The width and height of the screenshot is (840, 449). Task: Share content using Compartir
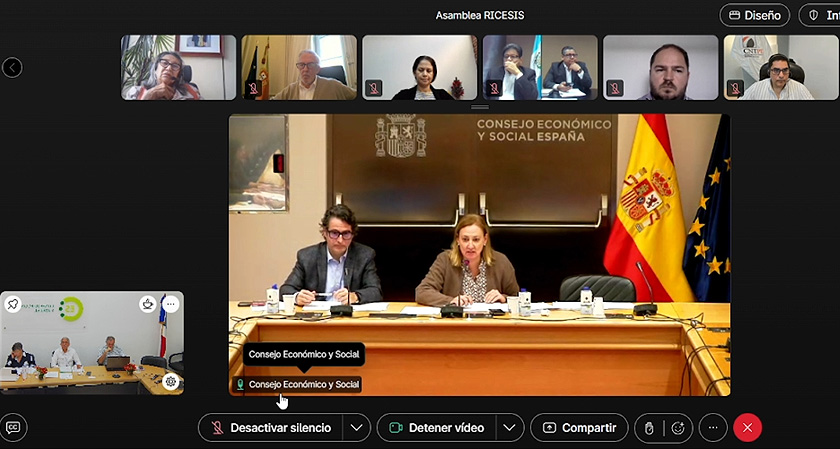tap(579, 428)
